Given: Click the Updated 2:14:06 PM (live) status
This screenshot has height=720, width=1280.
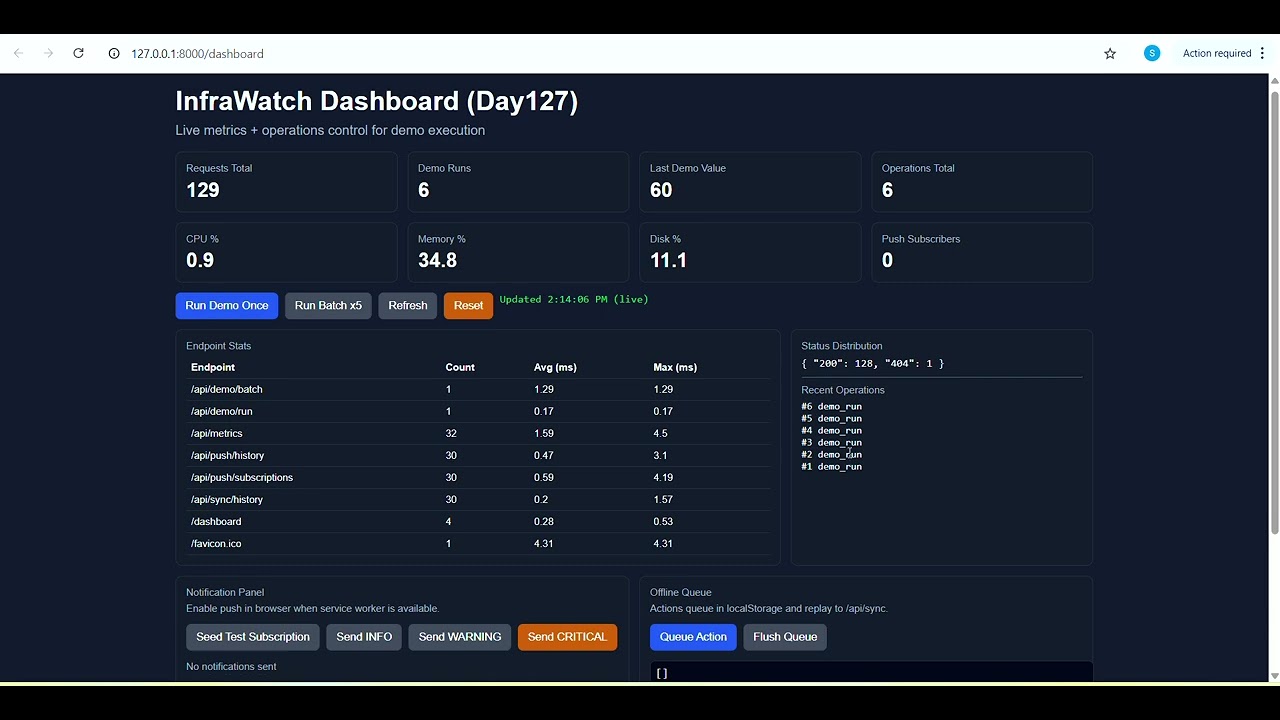Looking at the screenshot, I should tap(574, 299).
